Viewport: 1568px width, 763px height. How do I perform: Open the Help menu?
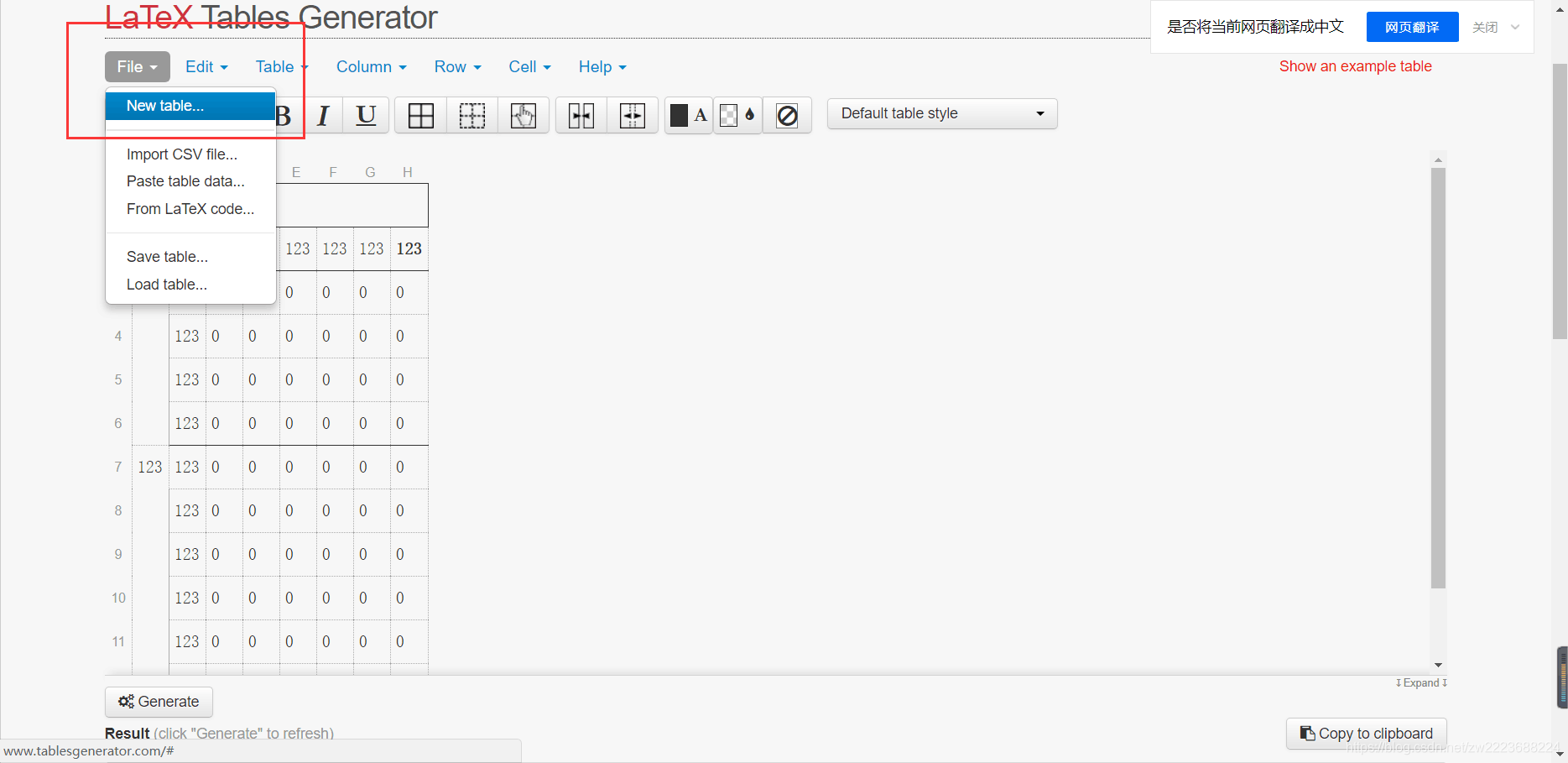pos(602,66)
